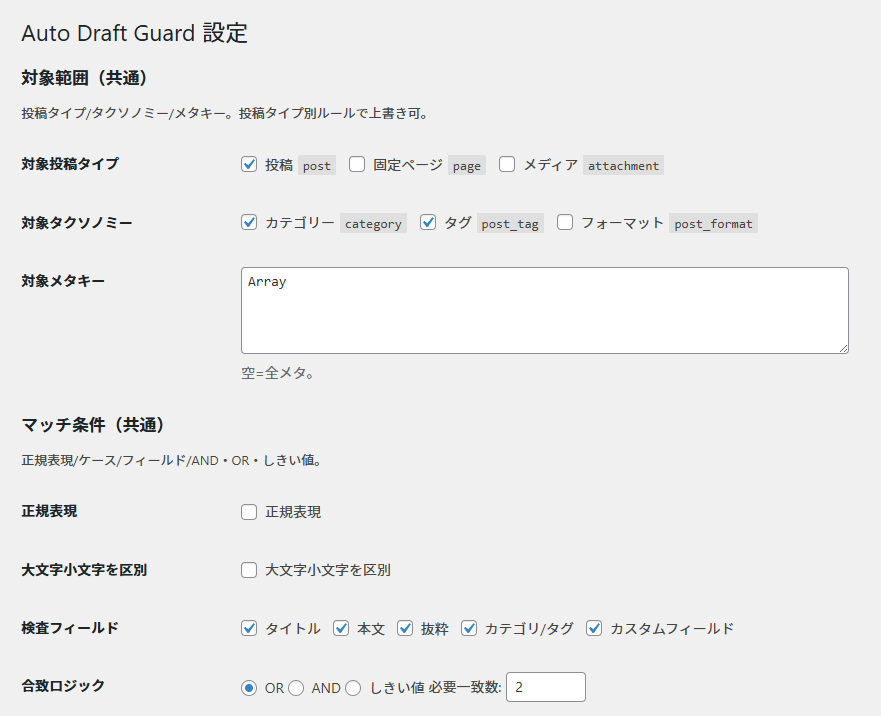The width and height of the screenshot is (881, 716).
Task: Enable the メディア attachment checkbox
Action: pyautogui.click(x=507, y=165)
